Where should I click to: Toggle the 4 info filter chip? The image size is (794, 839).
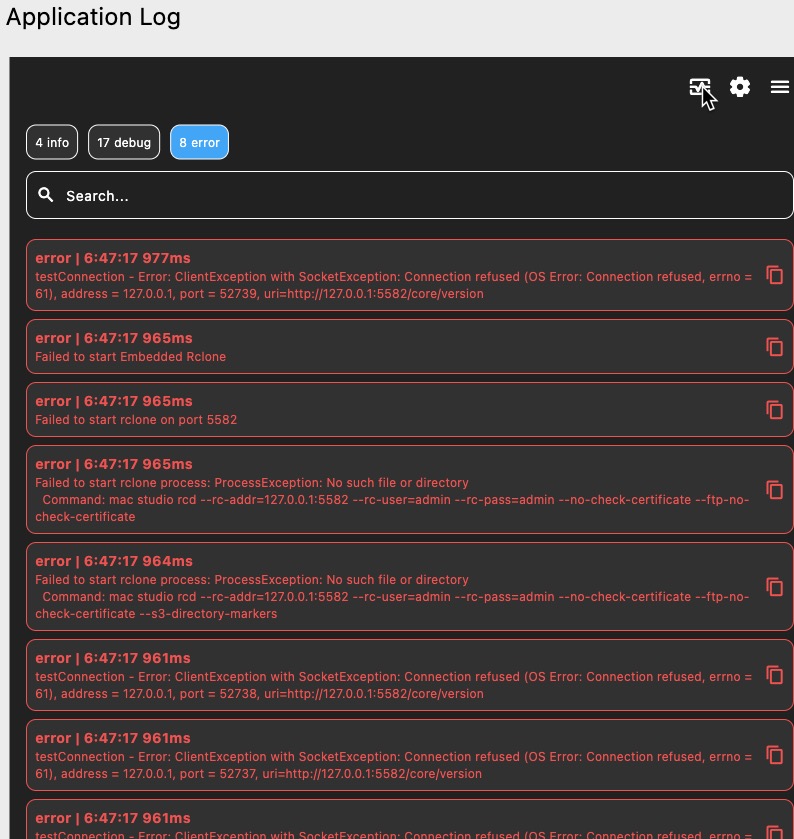click(52, 142)
